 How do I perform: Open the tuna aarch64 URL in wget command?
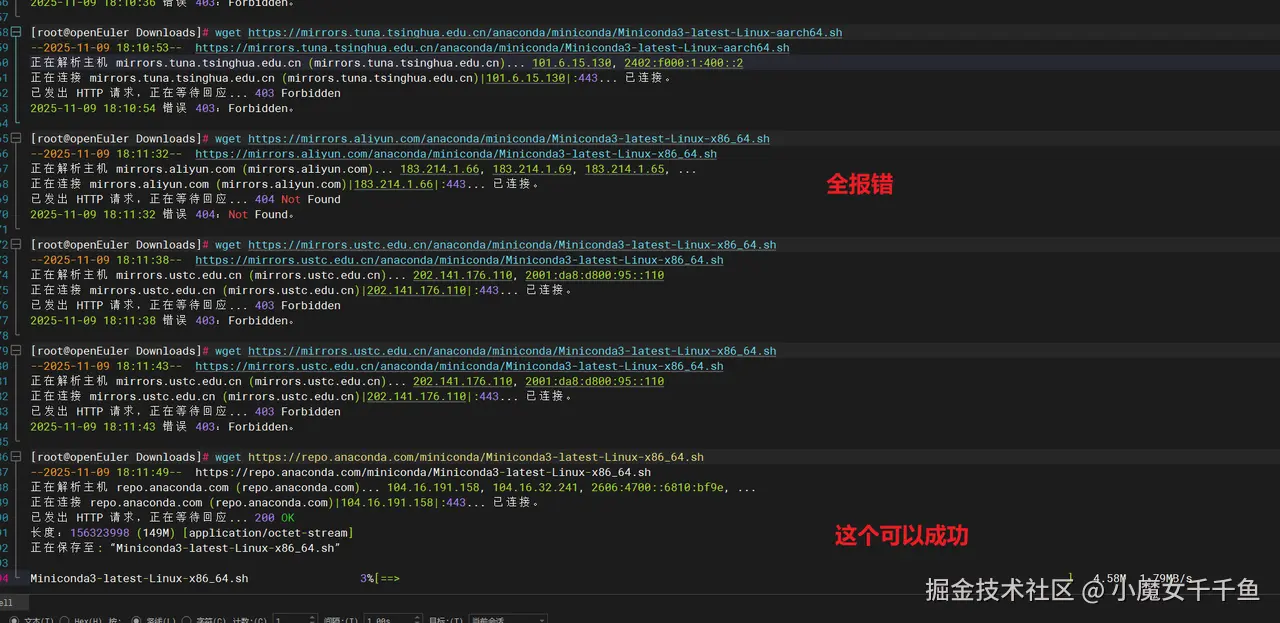pyautogui.click(x=545, y=33)
